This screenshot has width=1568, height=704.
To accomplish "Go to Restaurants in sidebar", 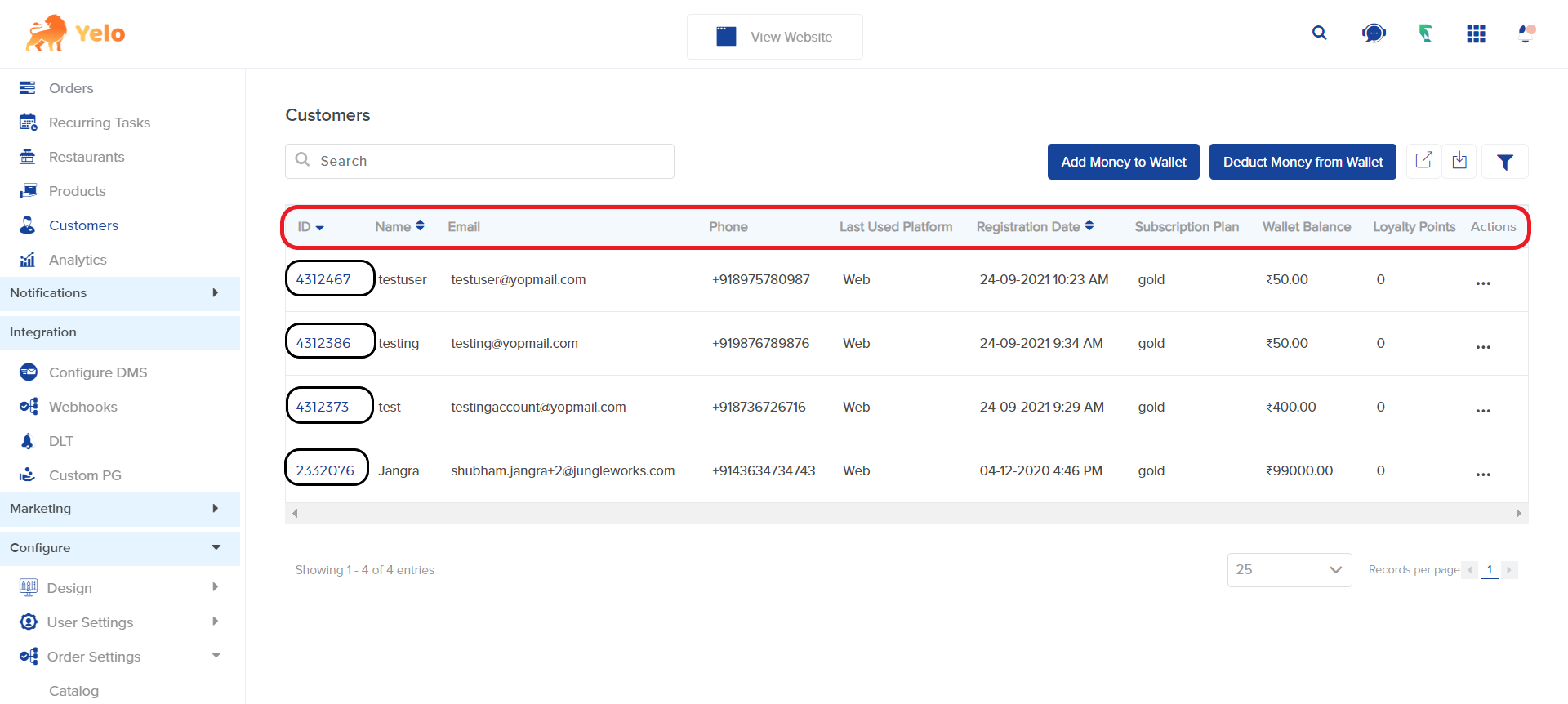I will [x=87, y=157].
